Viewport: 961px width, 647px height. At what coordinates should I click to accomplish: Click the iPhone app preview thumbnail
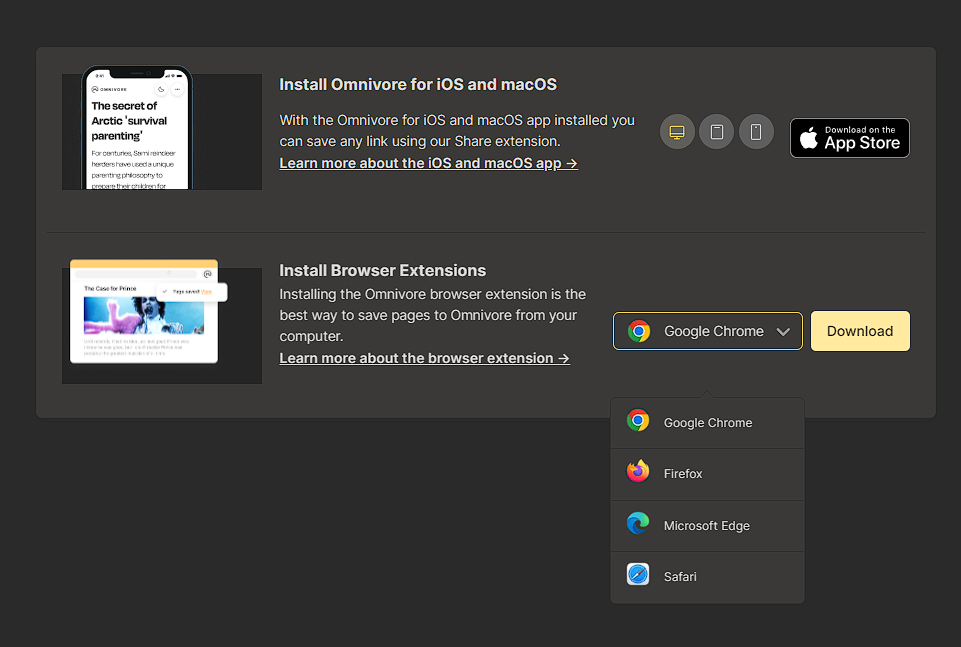(162, 128)
